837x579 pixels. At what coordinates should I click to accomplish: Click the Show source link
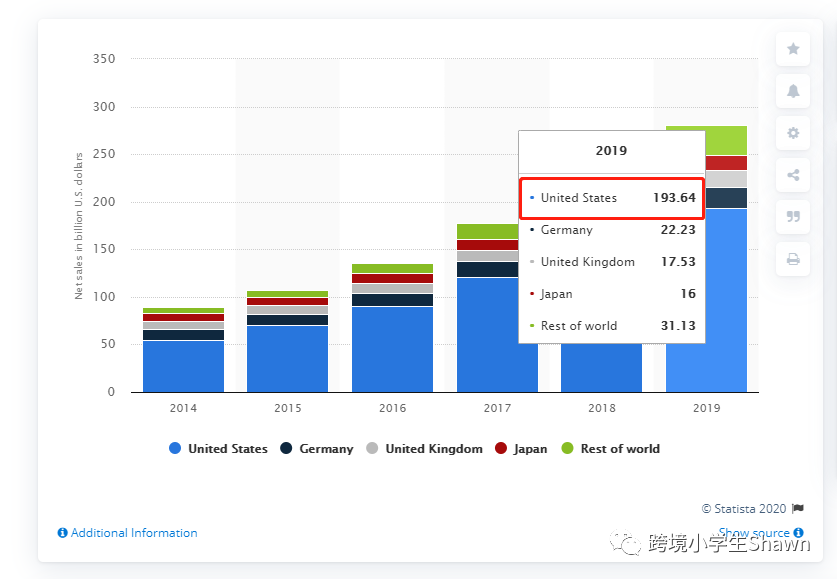point(753,533)
